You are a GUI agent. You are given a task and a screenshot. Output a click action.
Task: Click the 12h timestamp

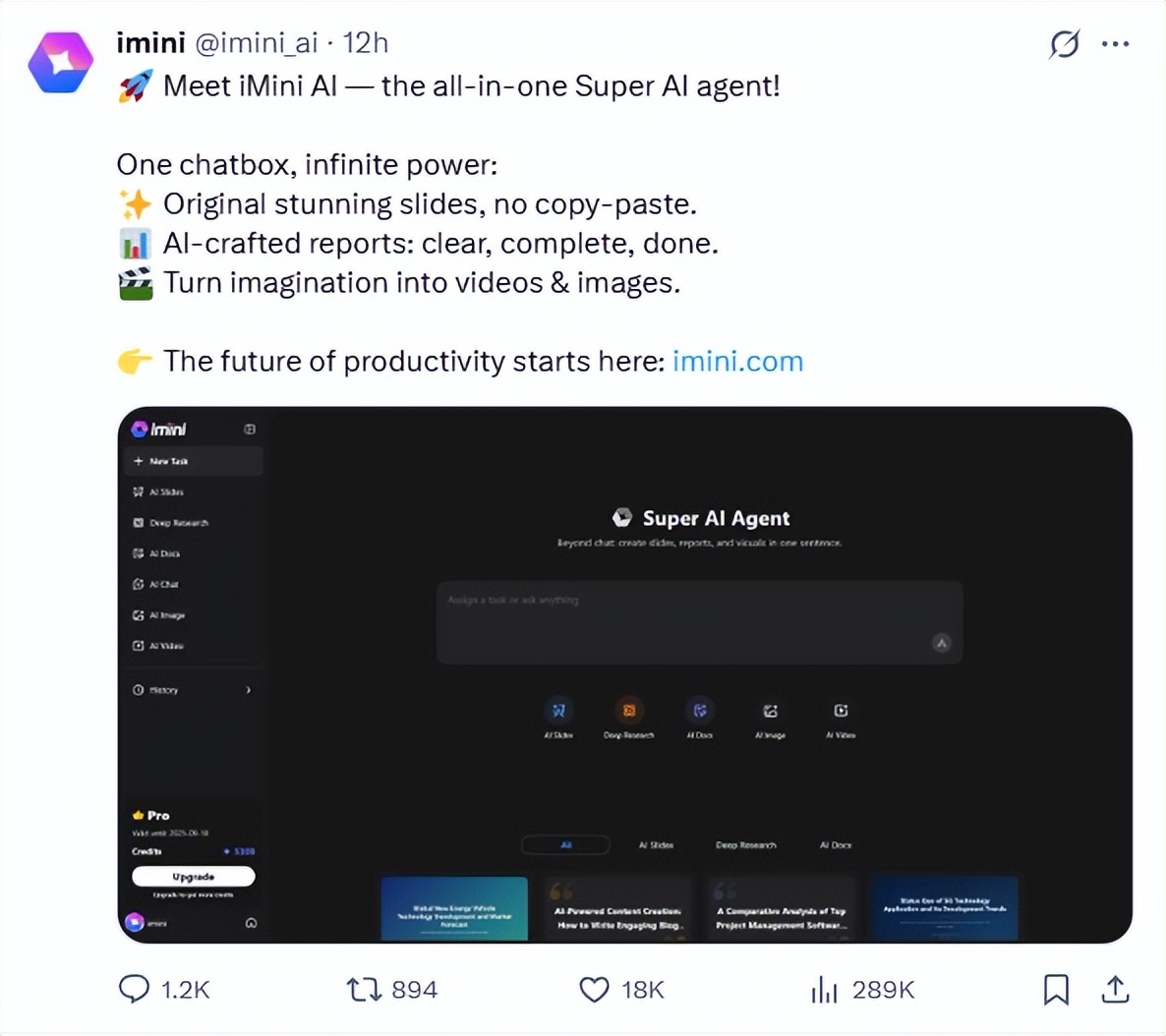[x=366, y=42]
